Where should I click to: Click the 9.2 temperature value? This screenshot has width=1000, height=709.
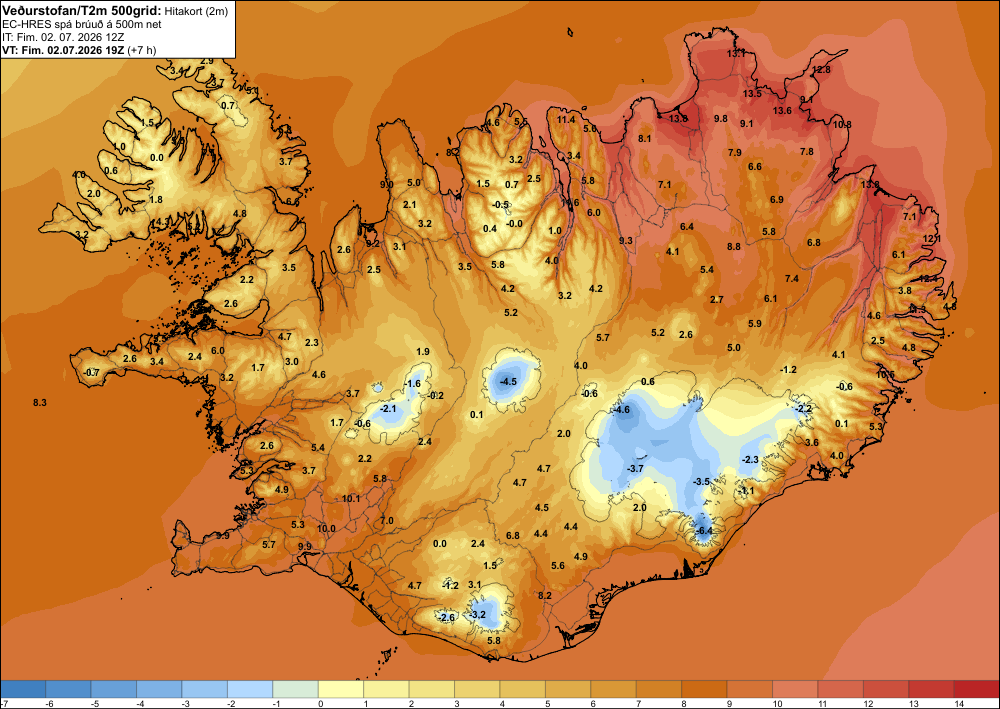372,244
